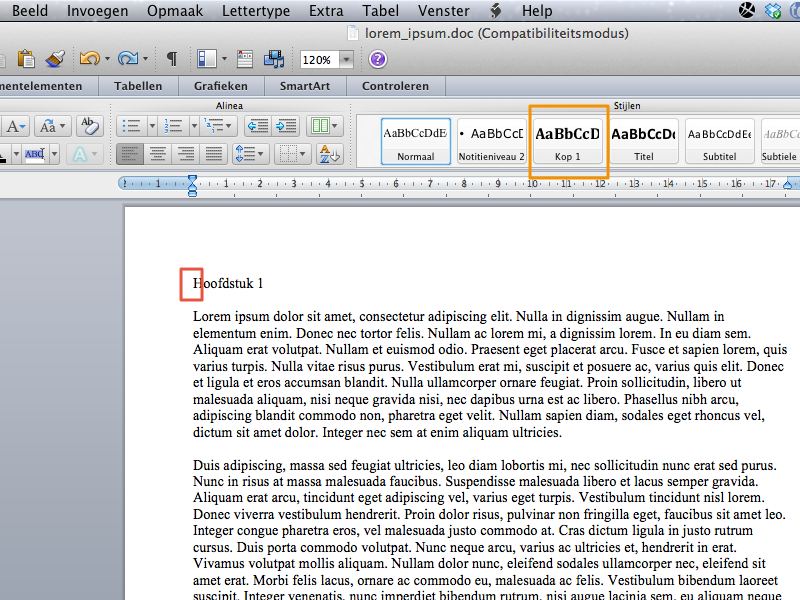
Task: Apply the Kop 1 heading style
Action: (568, 141)
